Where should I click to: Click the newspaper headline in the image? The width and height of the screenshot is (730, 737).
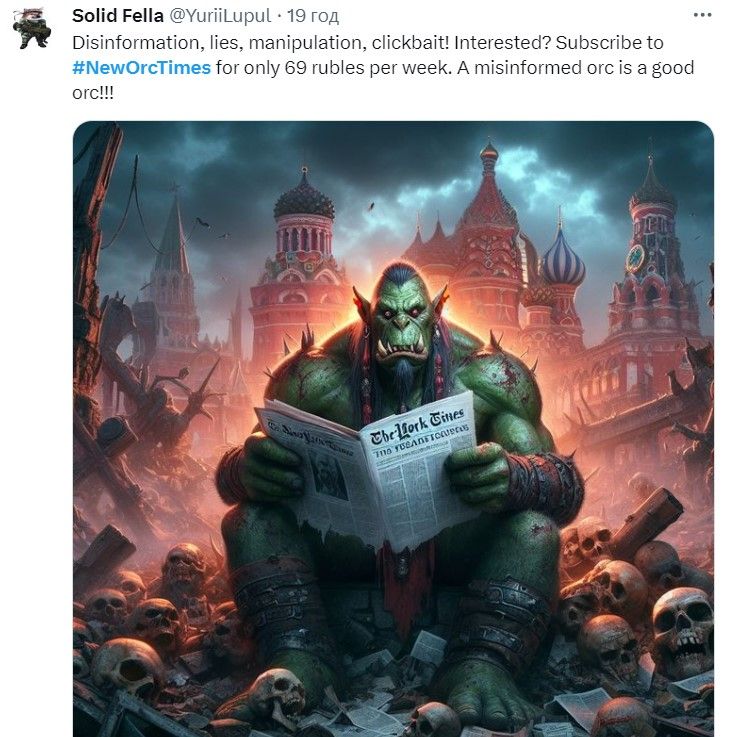tap(417, 427)
